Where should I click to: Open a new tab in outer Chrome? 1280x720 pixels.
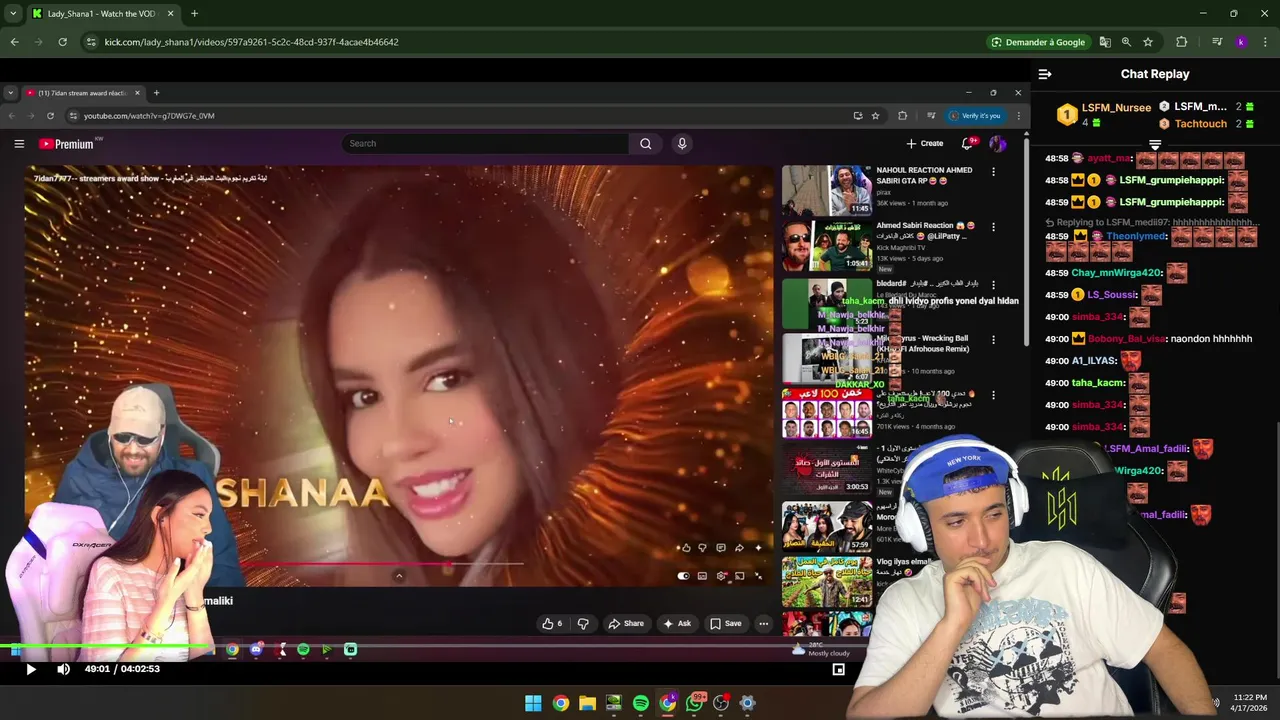(194, 14)
